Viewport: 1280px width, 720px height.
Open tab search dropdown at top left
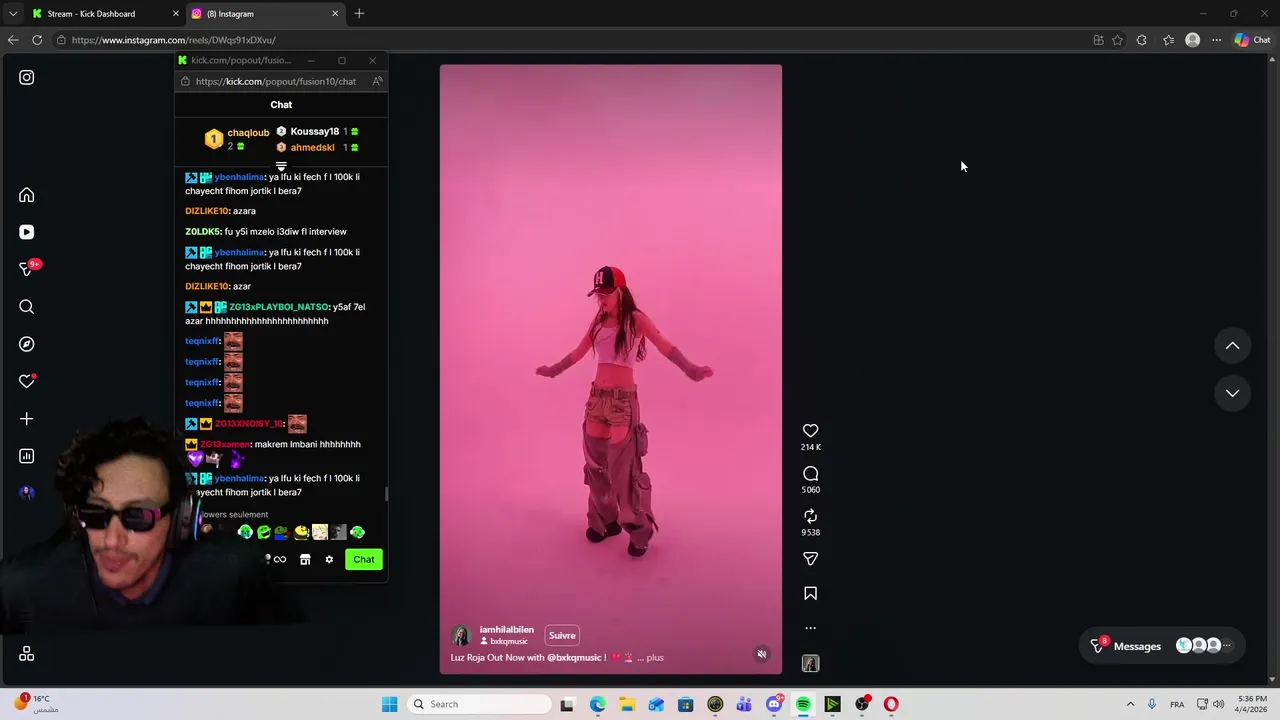coord(12,14)
